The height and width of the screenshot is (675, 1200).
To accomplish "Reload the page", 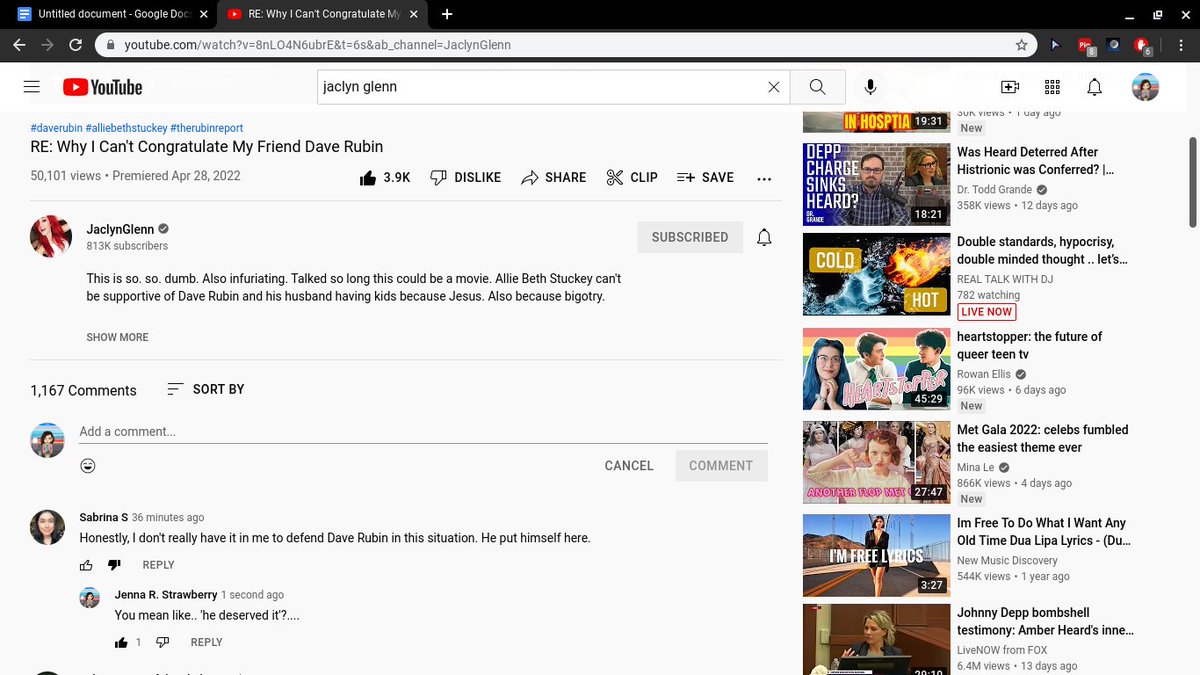I will 75,45.
